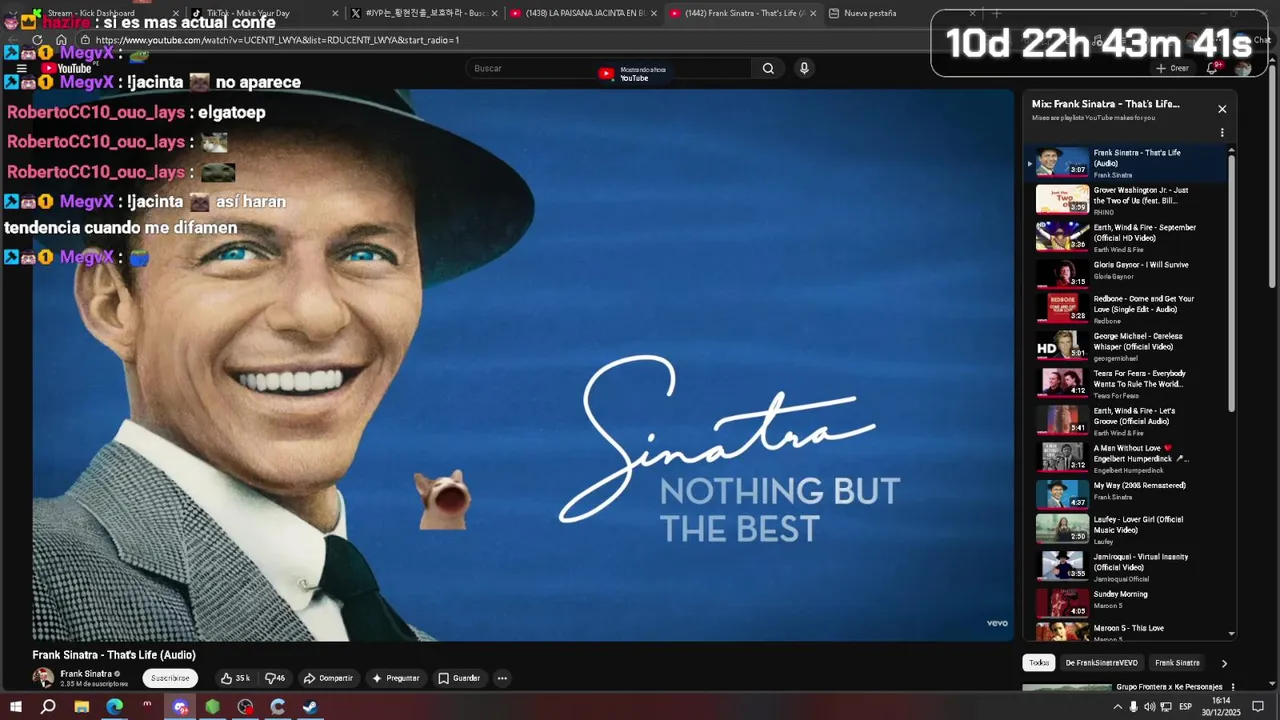Close the TikTok browser tab
This screenshot has width=1280, height=720.
pyautogui.click(x=335, y=13)
